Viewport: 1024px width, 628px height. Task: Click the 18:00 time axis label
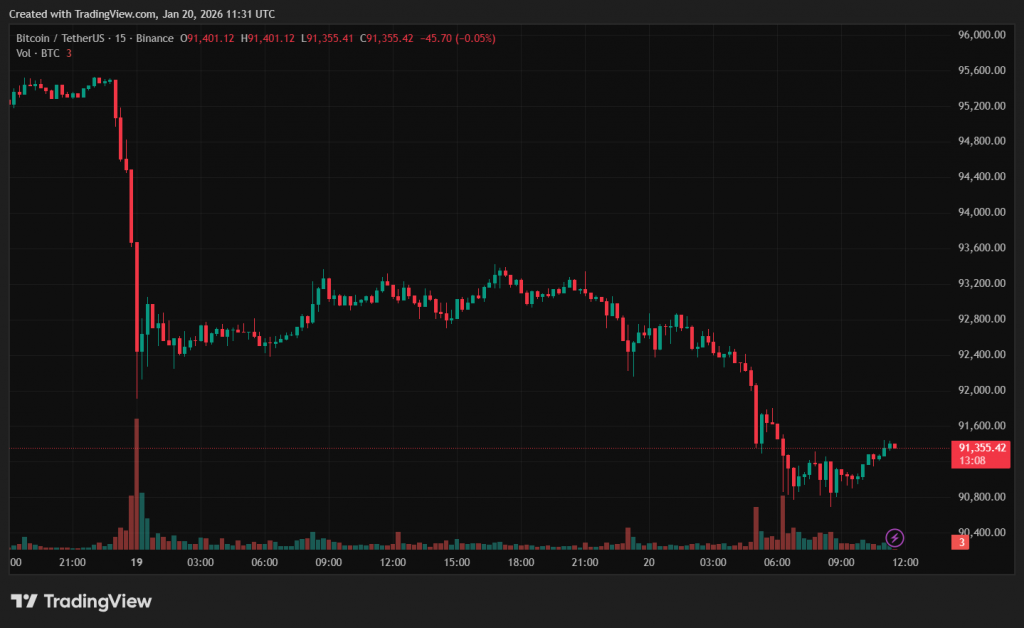pos(521,562)
